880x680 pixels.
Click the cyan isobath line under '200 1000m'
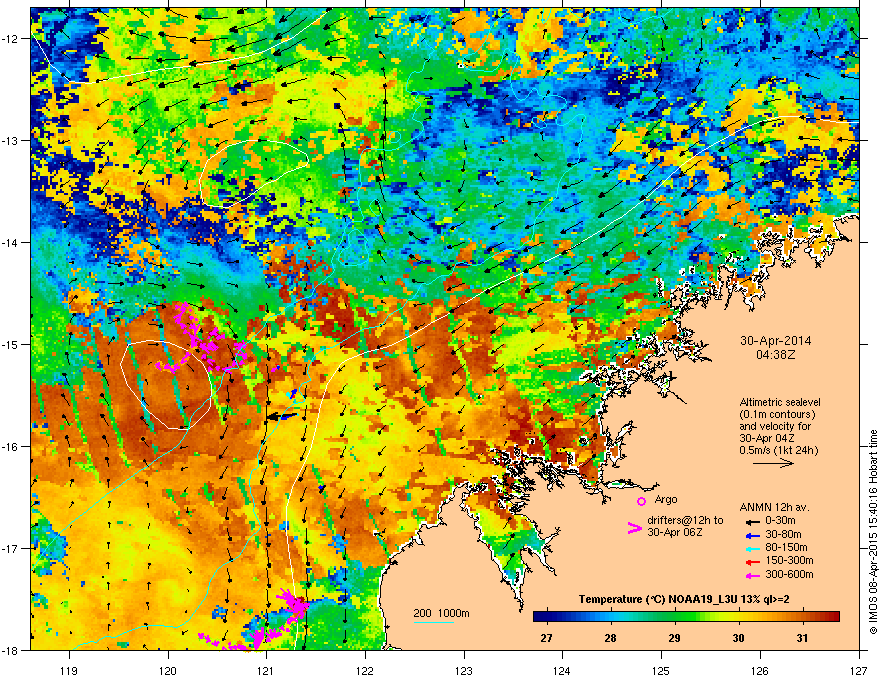click(x=434, y=622)
